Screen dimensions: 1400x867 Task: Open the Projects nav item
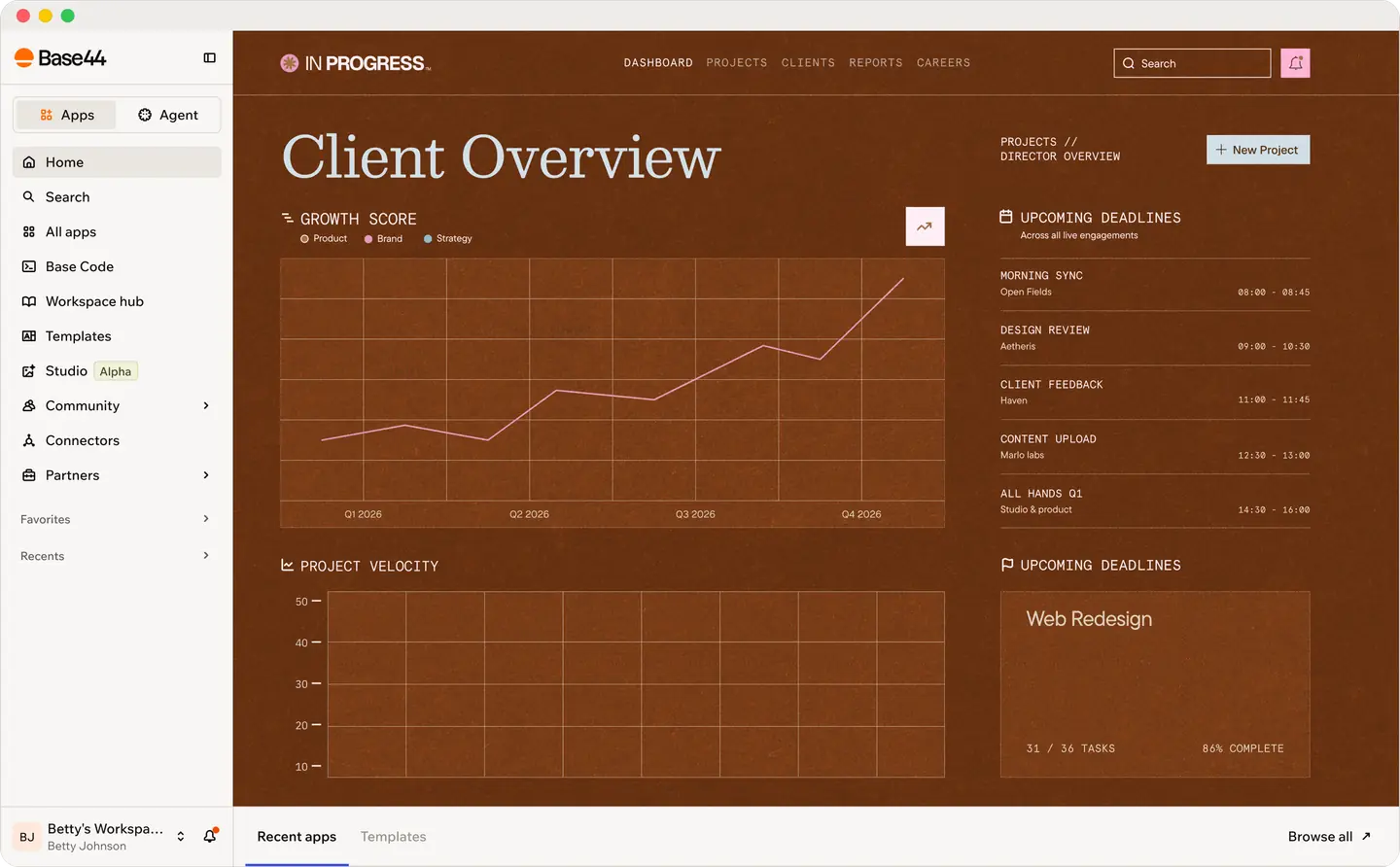pyautogui.click(x=737, y=63)
